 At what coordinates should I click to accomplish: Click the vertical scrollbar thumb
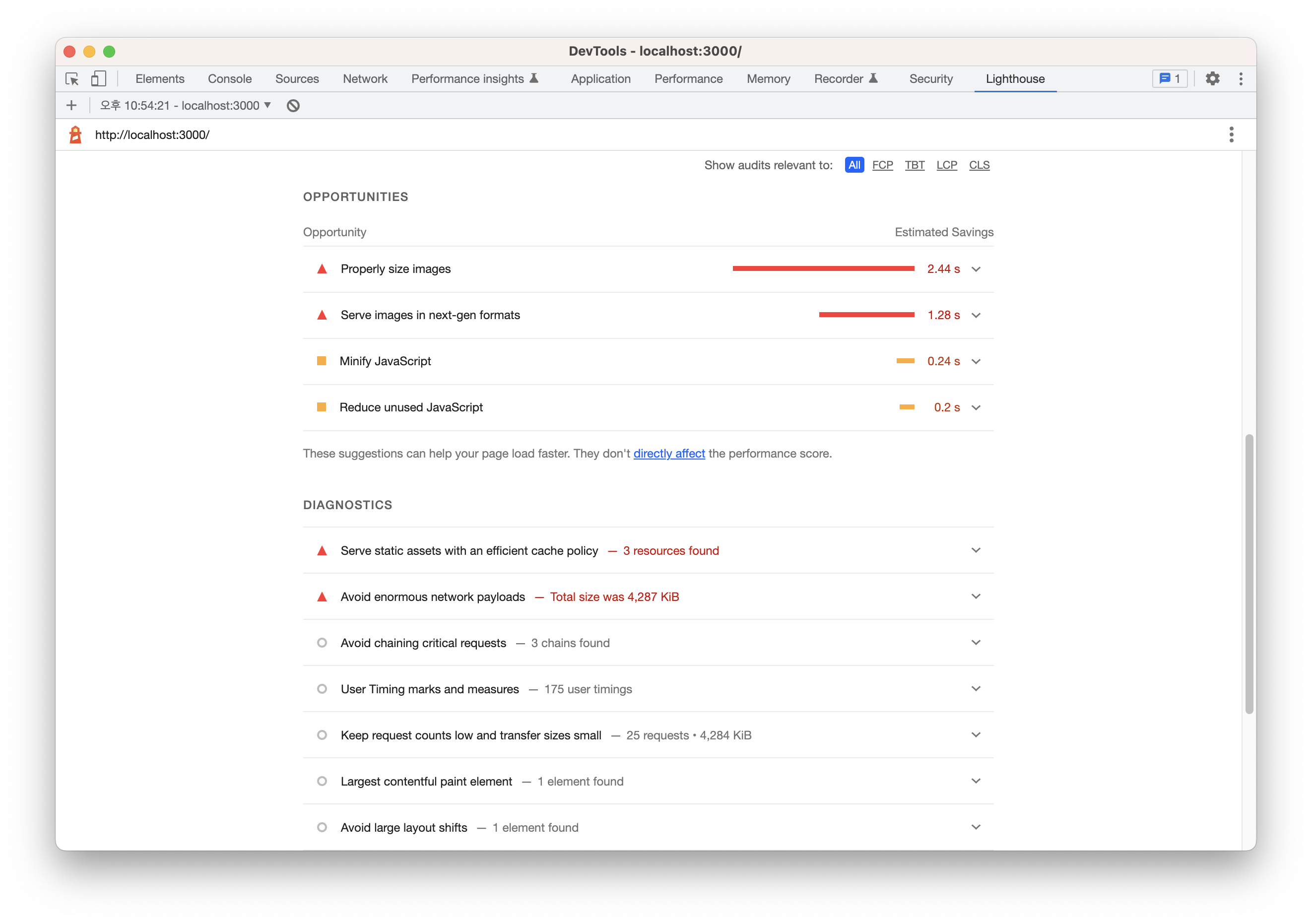coord(1249,573)
